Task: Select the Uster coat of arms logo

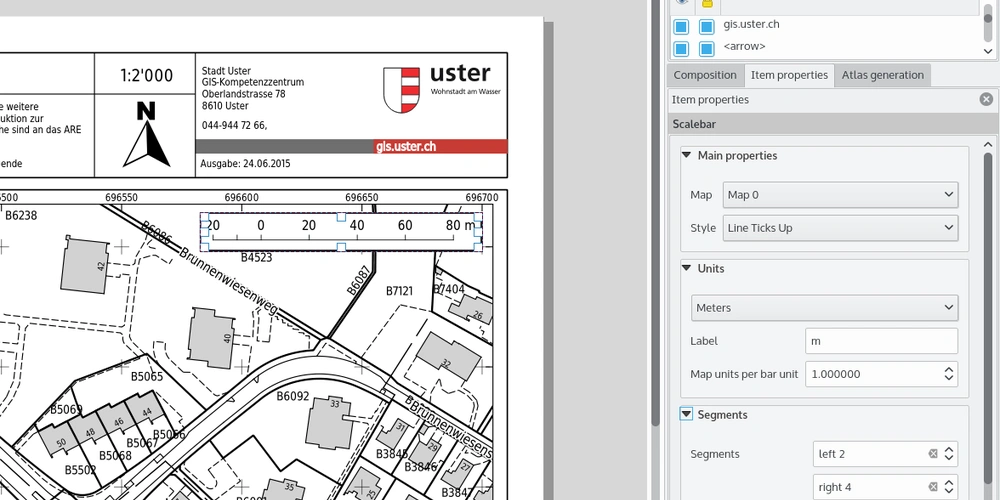Action: click(401, 91)
